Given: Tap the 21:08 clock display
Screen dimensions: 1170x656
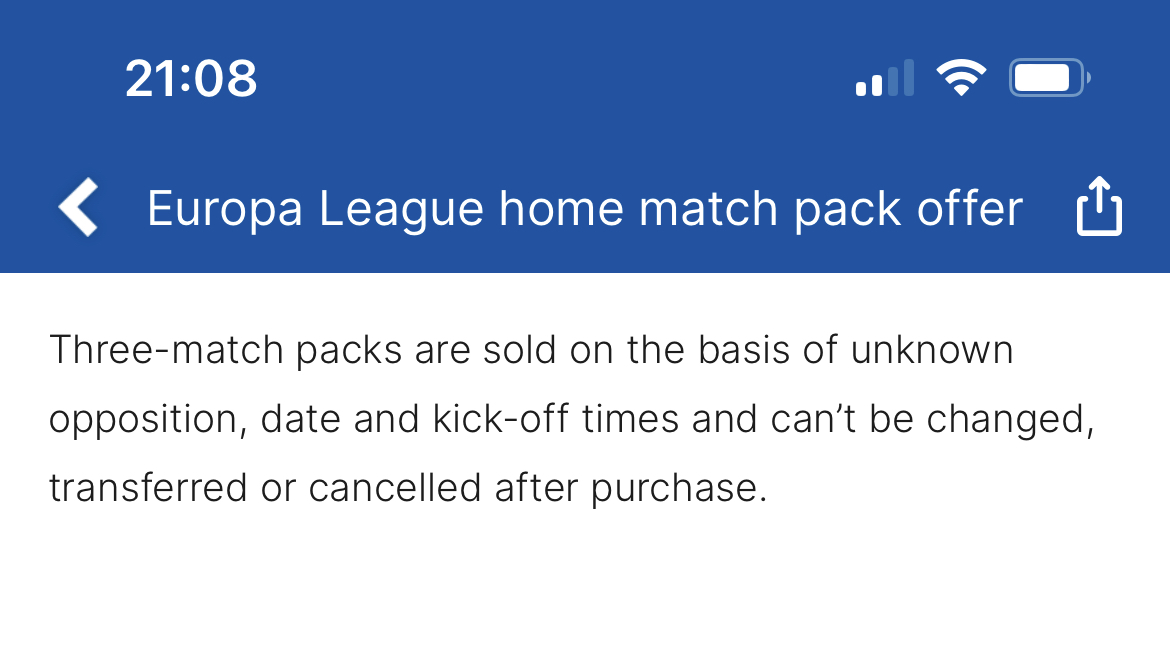Looking at the screenshot, I should coord(191,78).
